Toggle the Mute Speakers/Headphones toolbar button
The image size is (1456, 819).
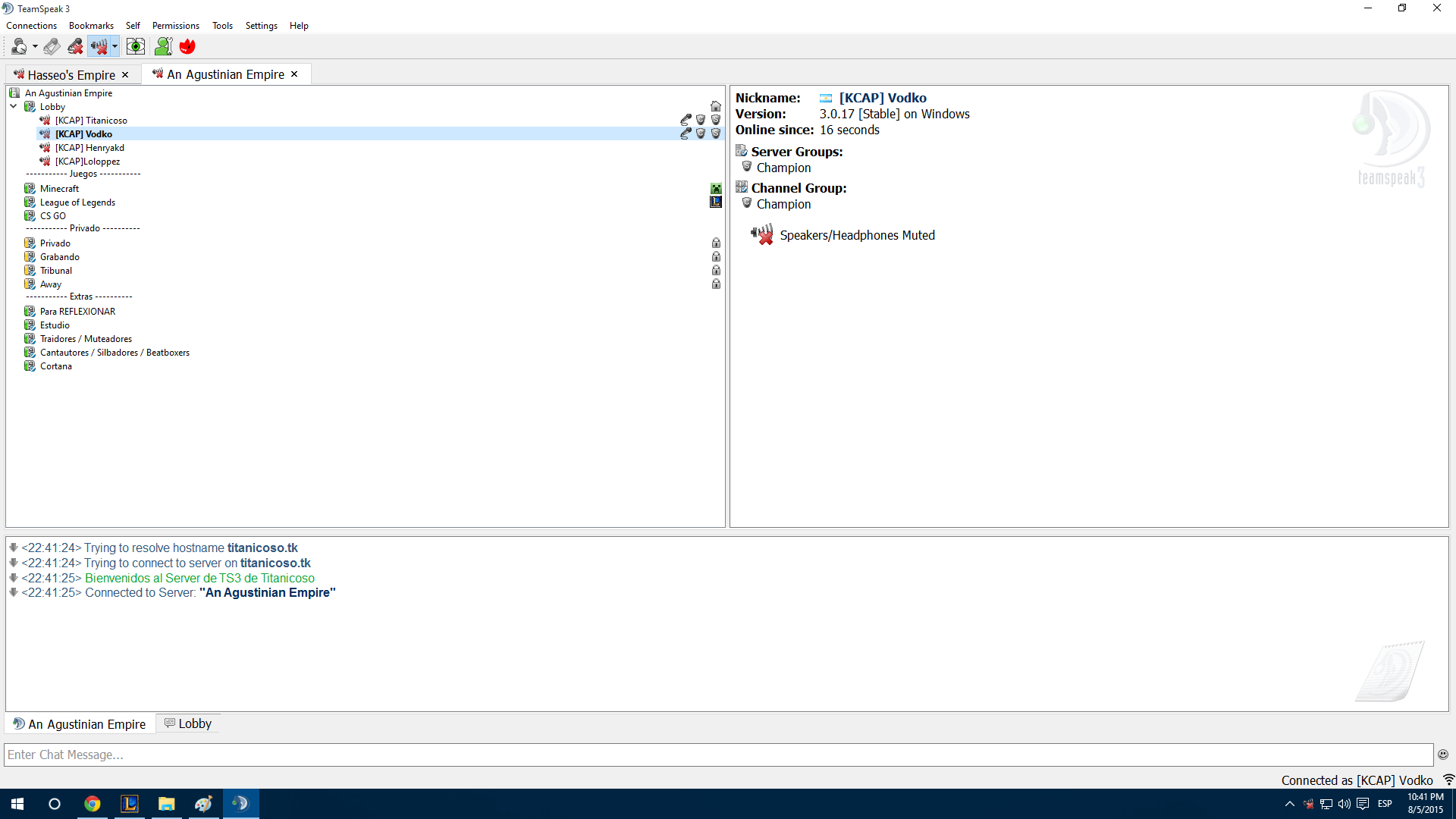pyautogui.click(x=99, y=47)
